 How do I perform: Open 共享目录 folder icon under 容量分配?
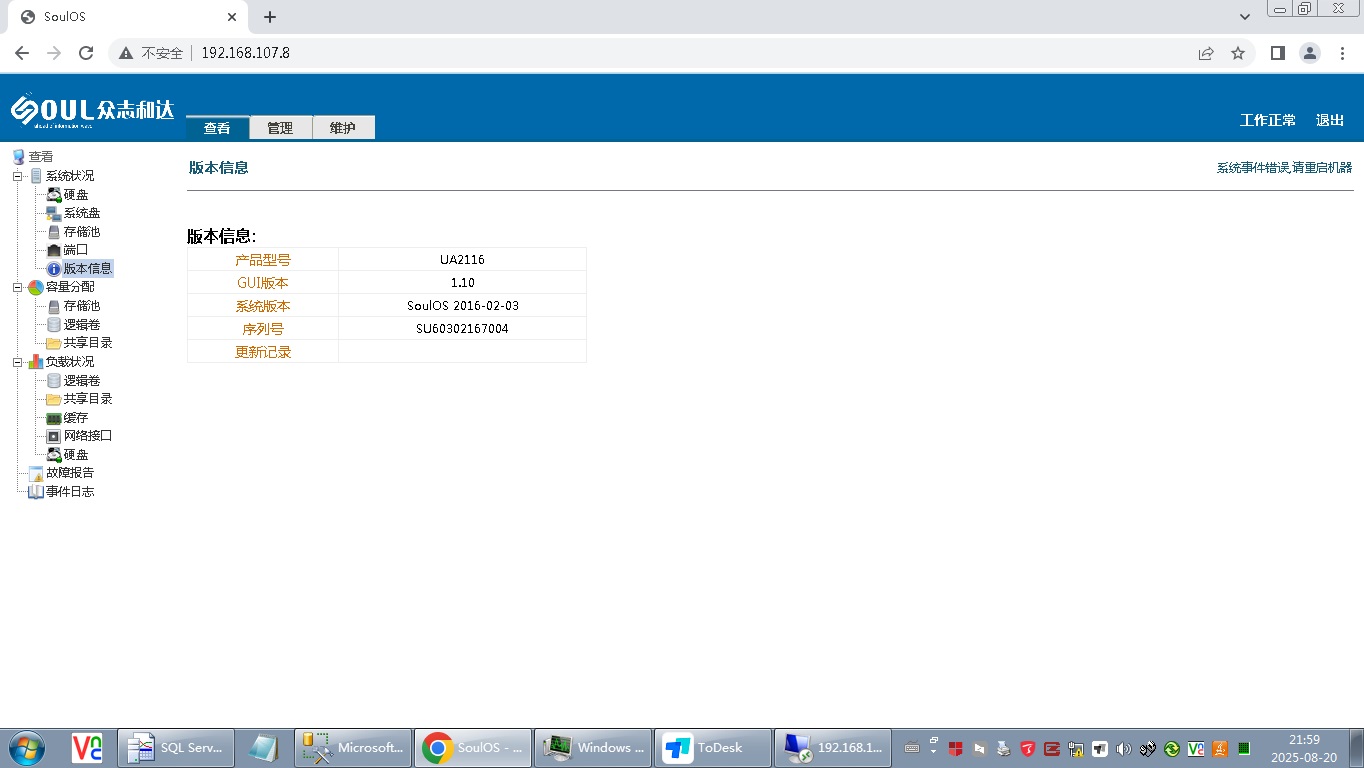pos(54,343)
